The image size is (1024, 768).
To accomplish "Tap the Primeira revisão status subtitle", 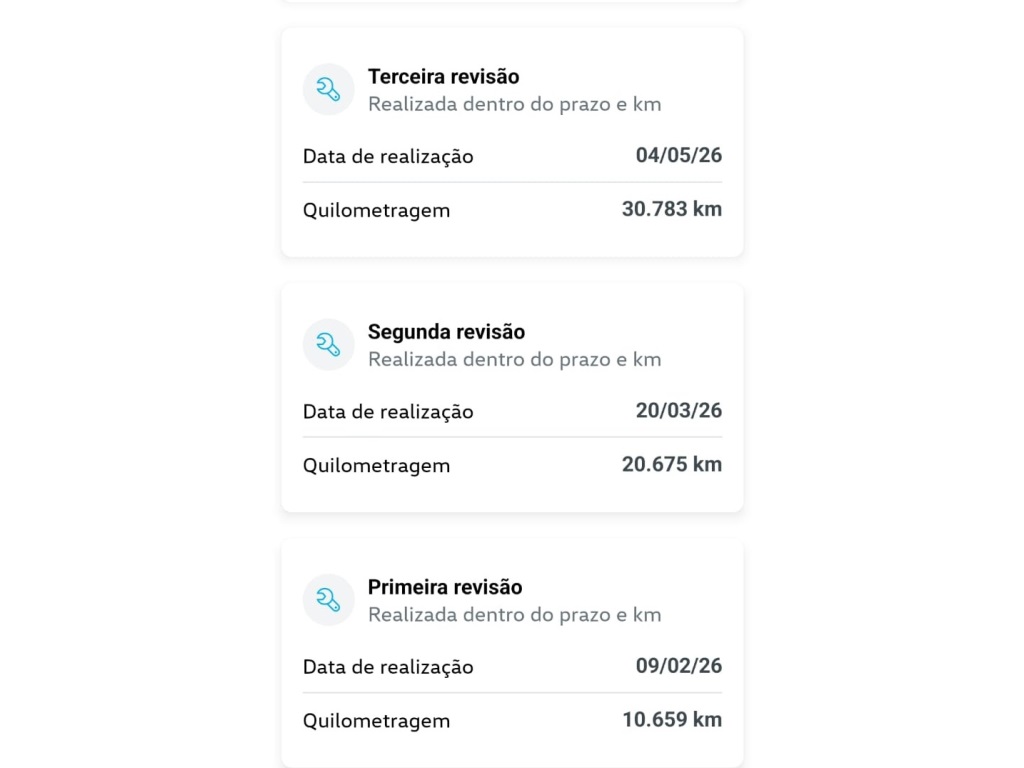I will (x=515, y=615).
